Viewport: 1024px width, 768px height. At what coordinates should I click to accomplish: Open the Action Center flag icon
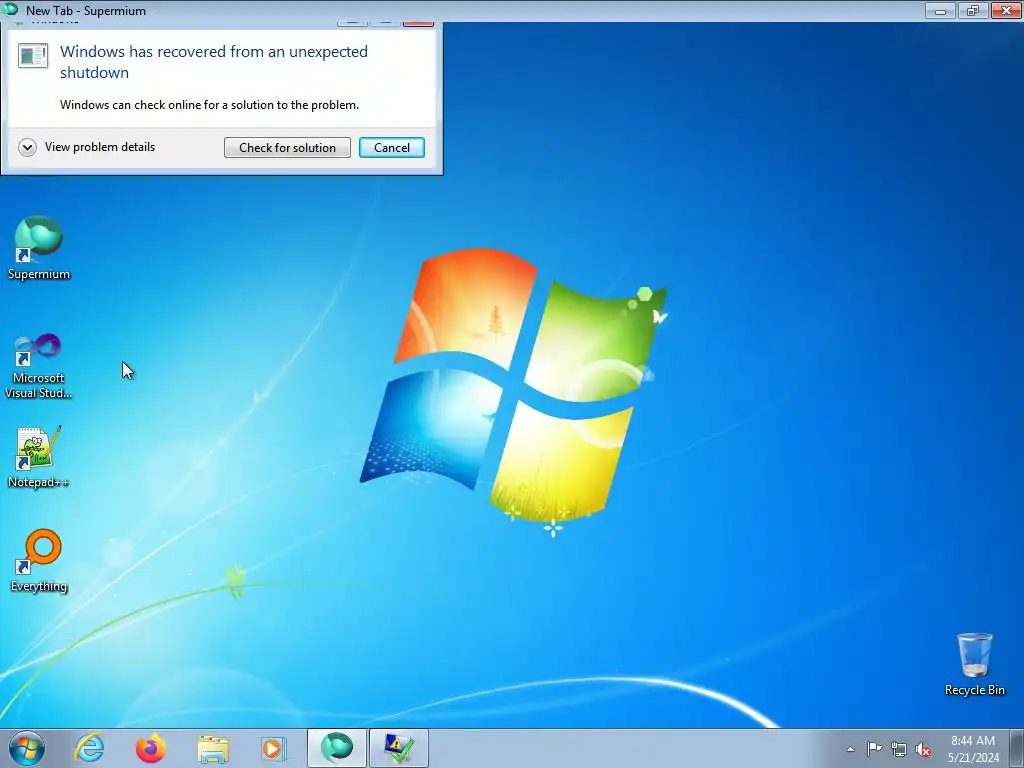click(x=874, y=748)
